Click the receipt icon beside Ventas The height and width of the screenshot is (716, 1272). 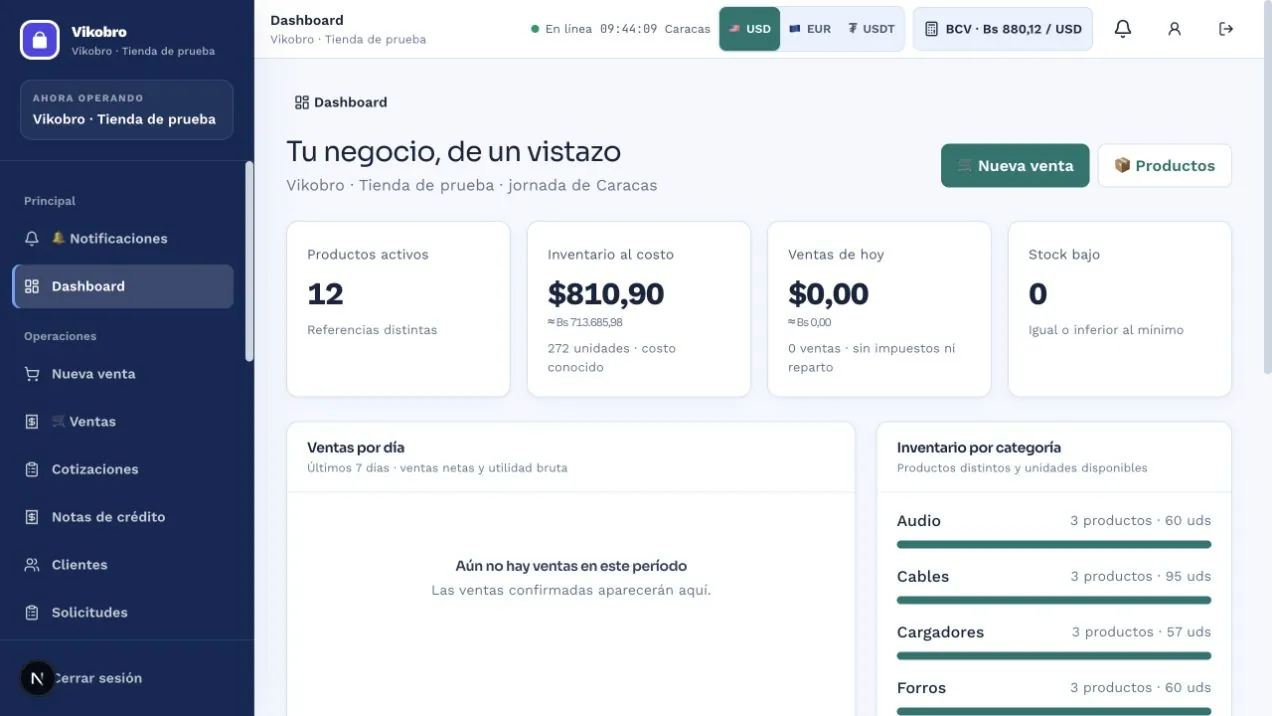coord(32,422)
